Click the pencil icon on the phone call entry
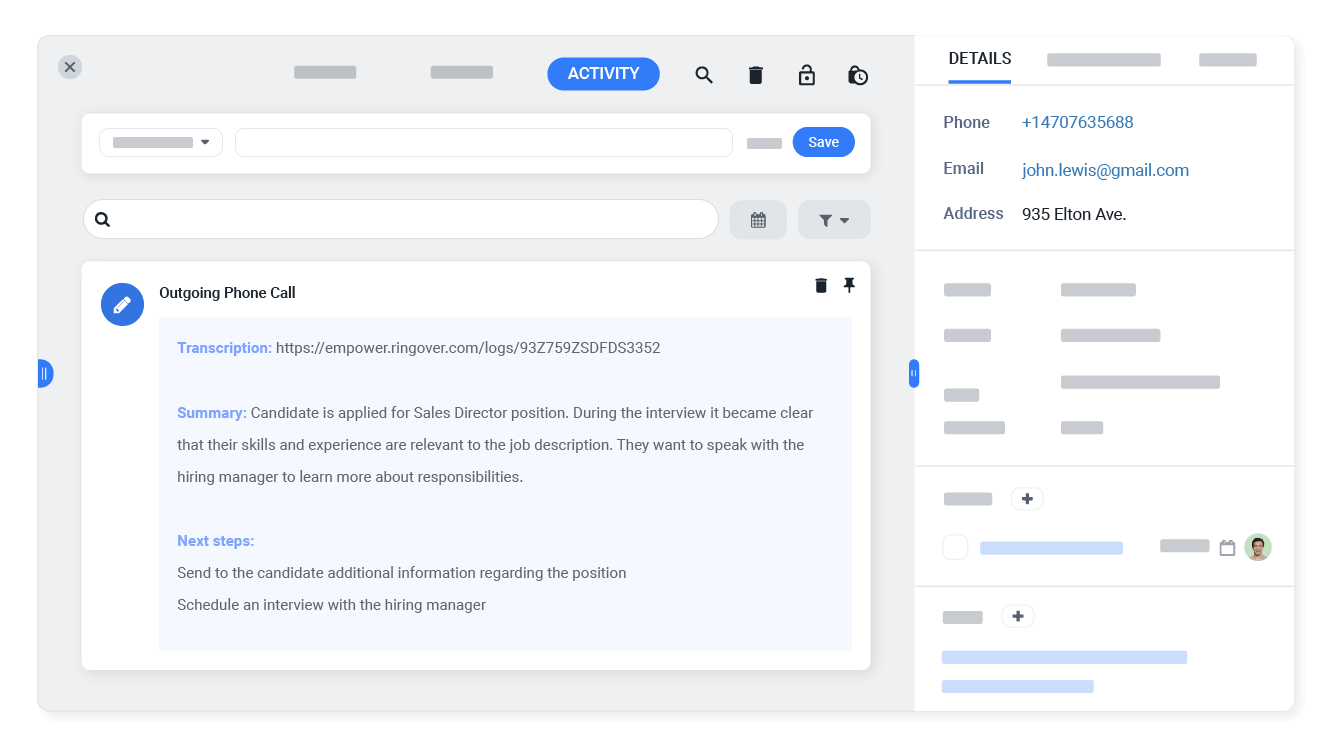1332x747 pixels. pyautogui.click(x=122, y=304)
